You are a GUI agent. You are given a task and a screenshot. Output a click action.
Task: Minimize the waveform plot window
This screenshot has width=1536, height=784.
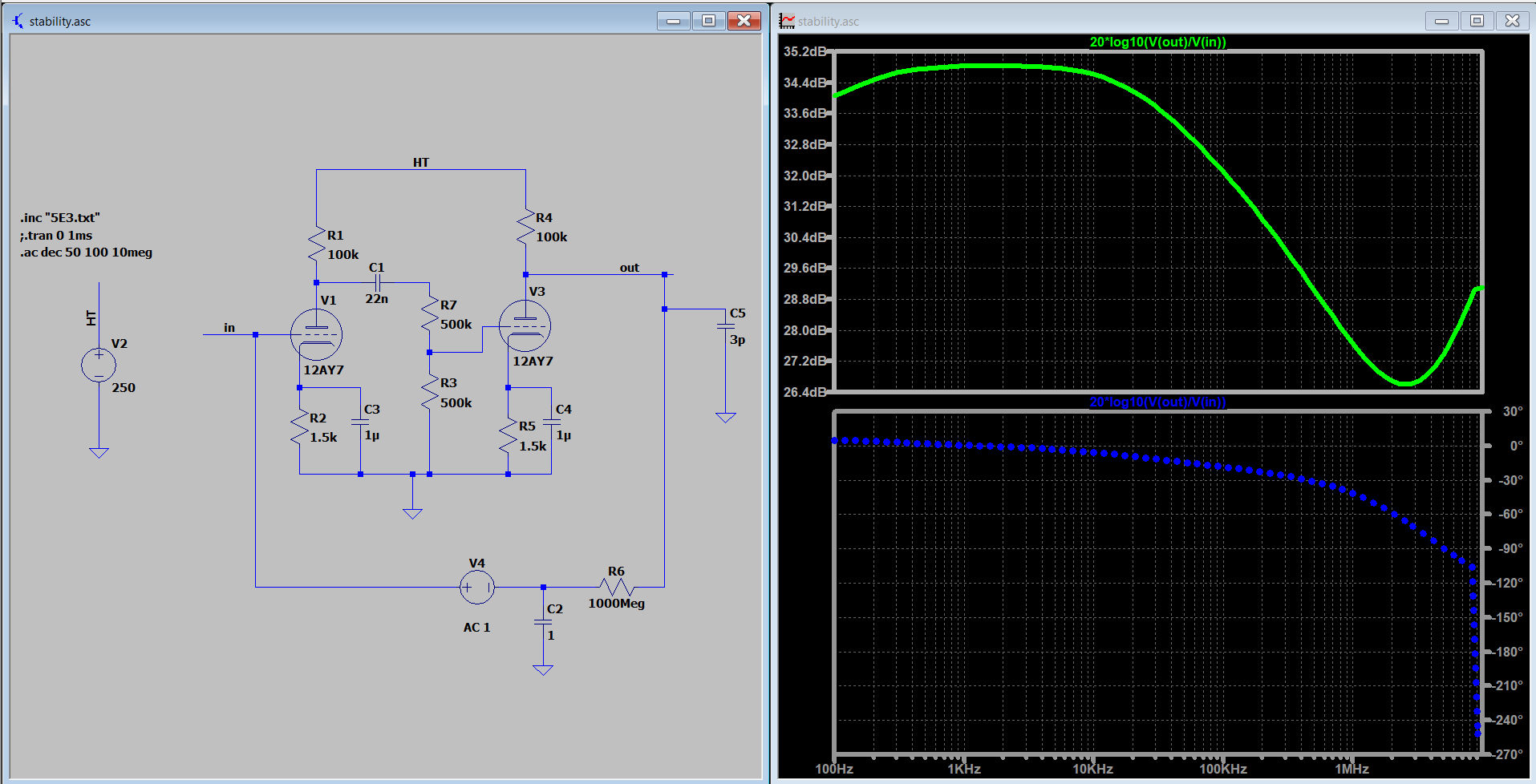coord(1441,21)
